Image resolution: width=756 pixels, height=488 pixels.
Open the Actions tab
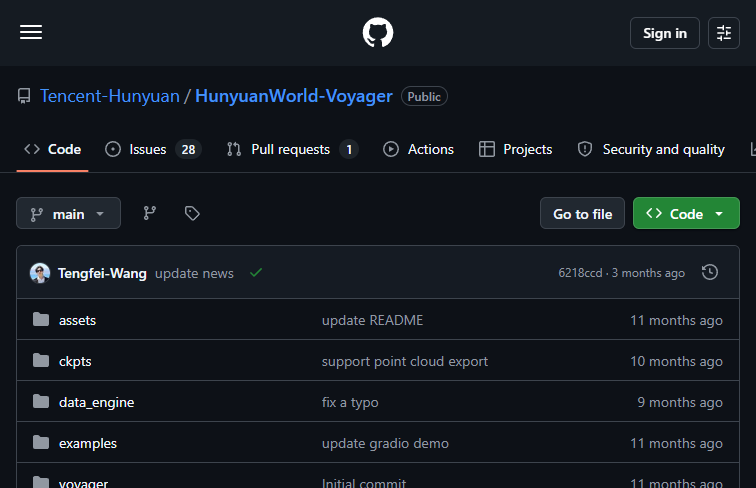418,149
